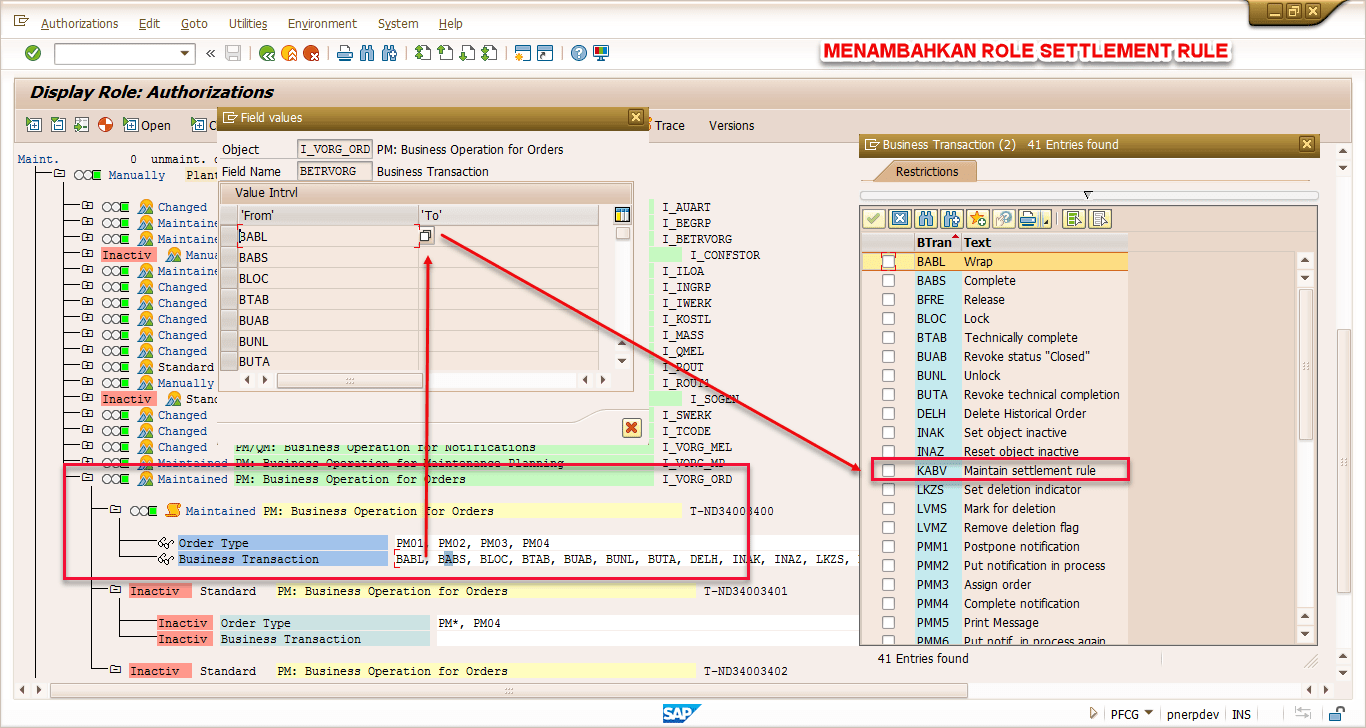Select the Restrictions tab
Screen dimensions: 1366x728
click(926, 171)
